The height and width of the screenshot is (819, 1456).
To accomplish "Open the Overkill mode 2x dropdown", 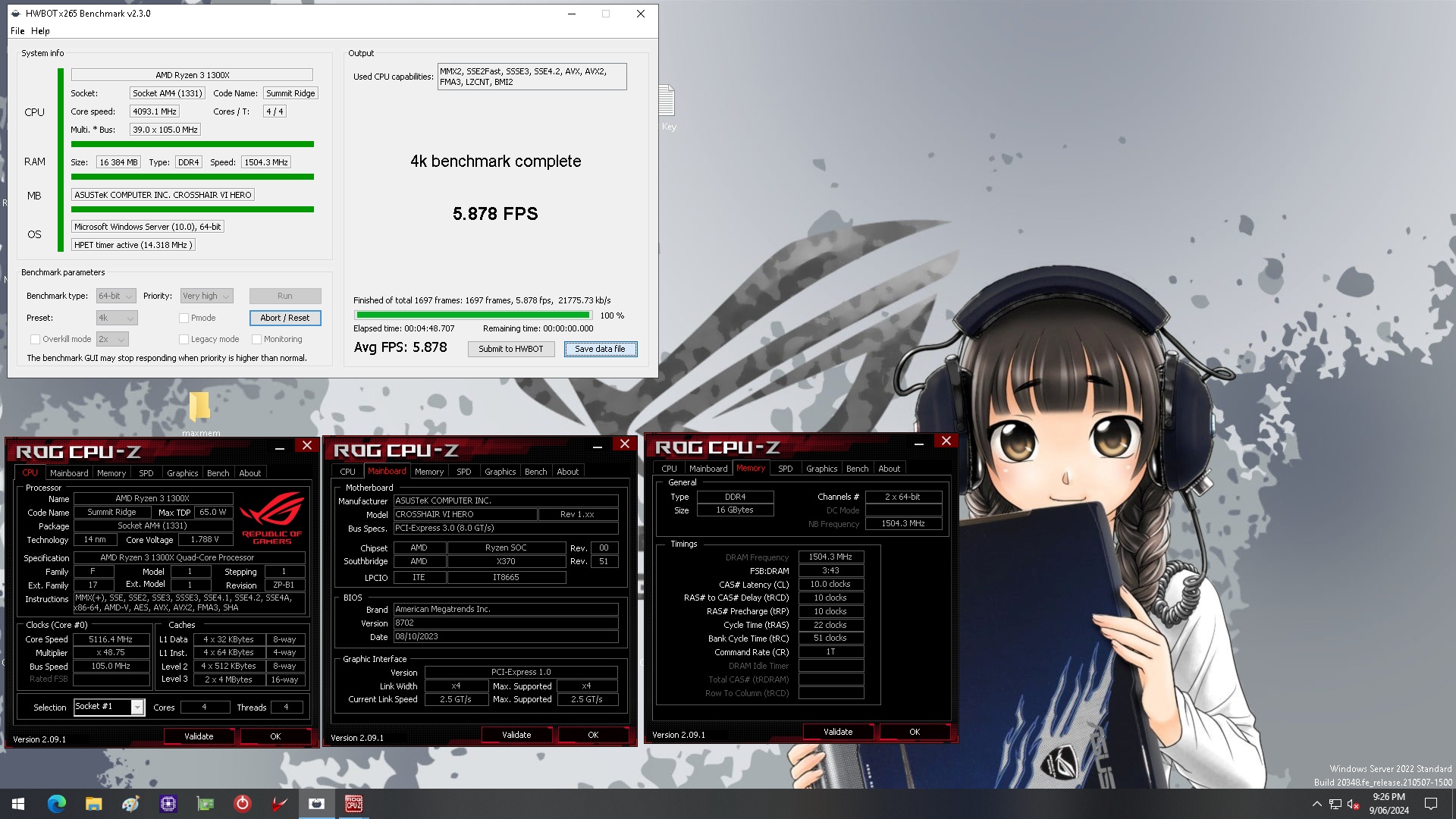I will (112, 339).
